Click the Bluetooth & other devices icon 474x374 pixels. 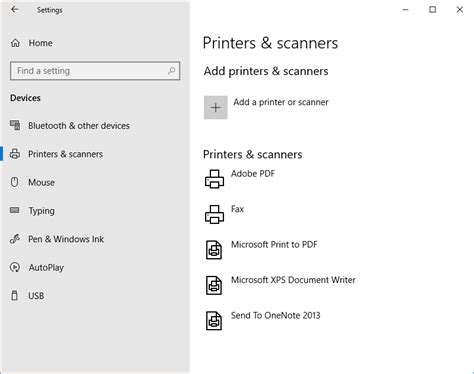[15, 125]
